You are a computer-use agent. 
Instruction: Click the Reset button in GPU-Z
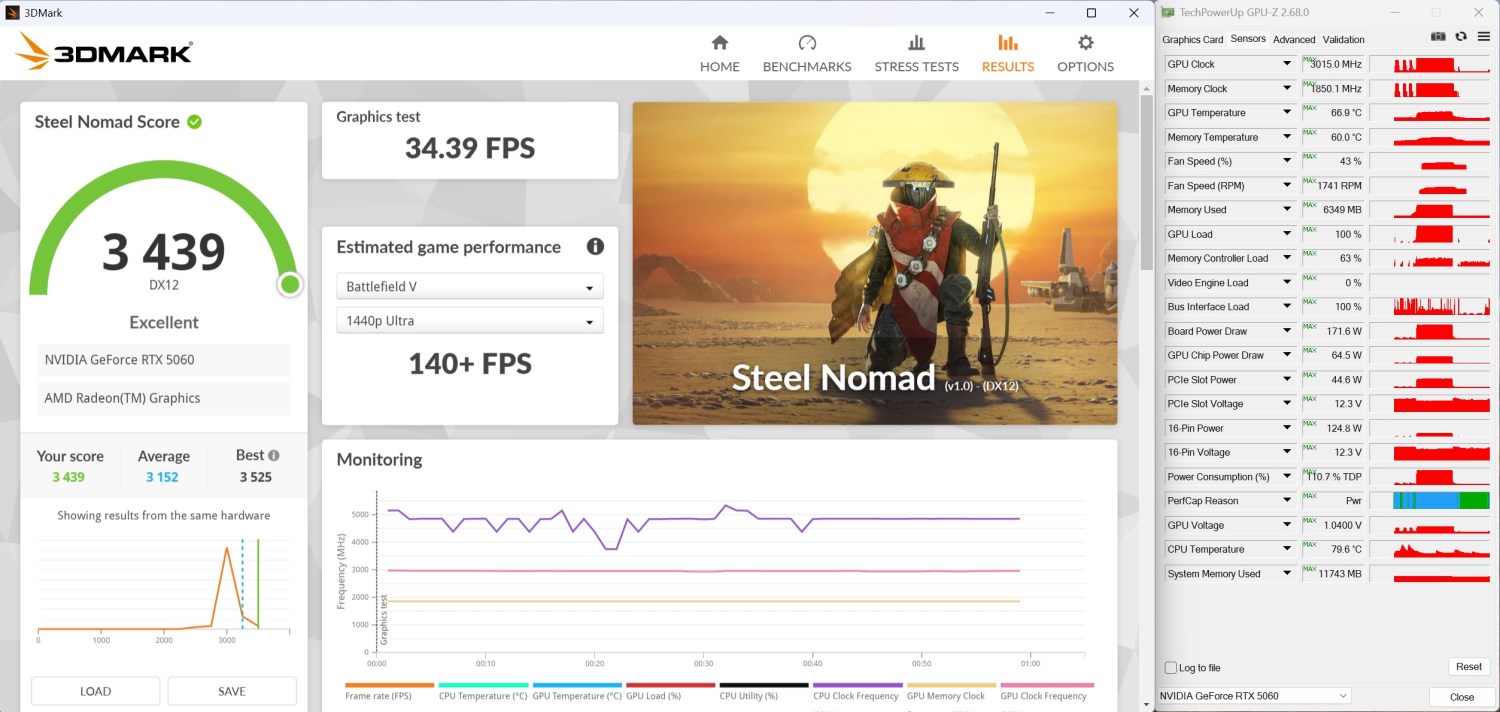click(x=1468, y=667)
